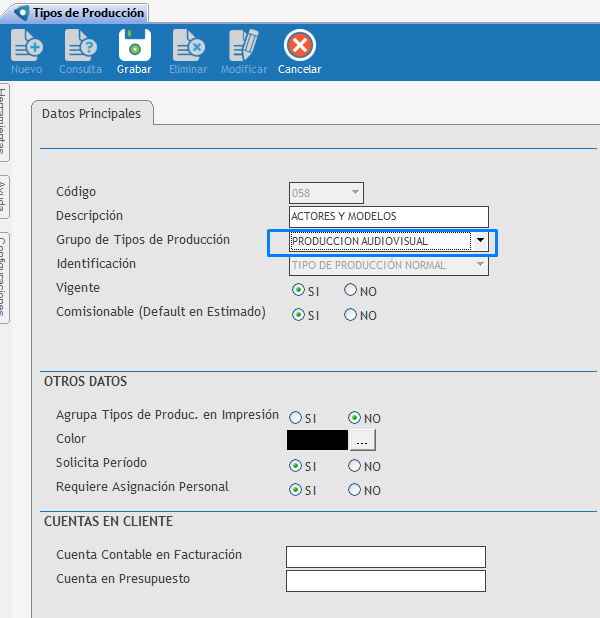Click the black color swatch
The image size is (600, 618).
coord(317,440)
